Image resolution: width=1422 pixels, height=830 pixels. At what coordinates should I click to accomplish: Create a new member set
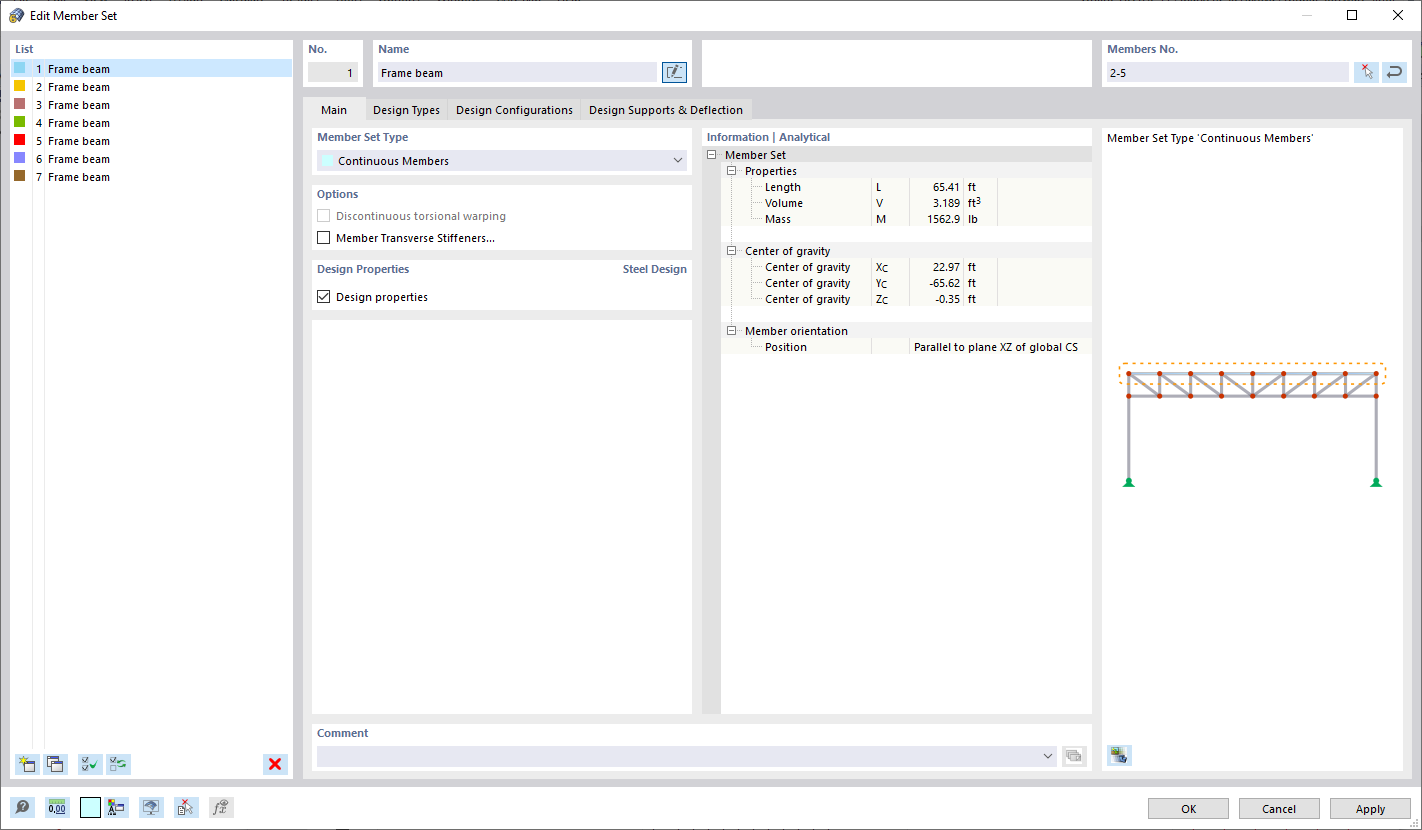click(27, 764)
